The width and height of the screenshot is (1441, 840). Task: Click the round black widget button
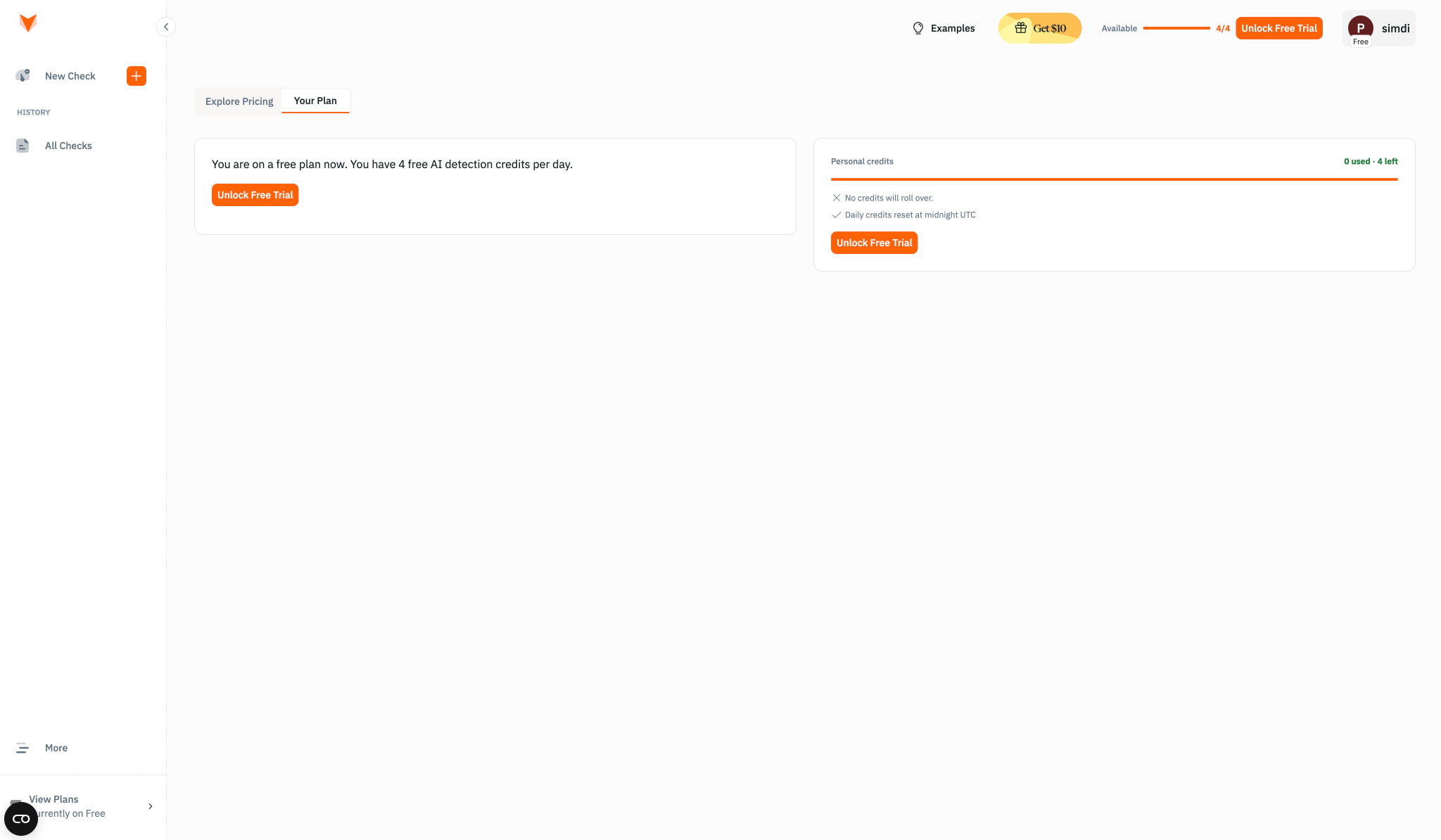tap(21, 819)
